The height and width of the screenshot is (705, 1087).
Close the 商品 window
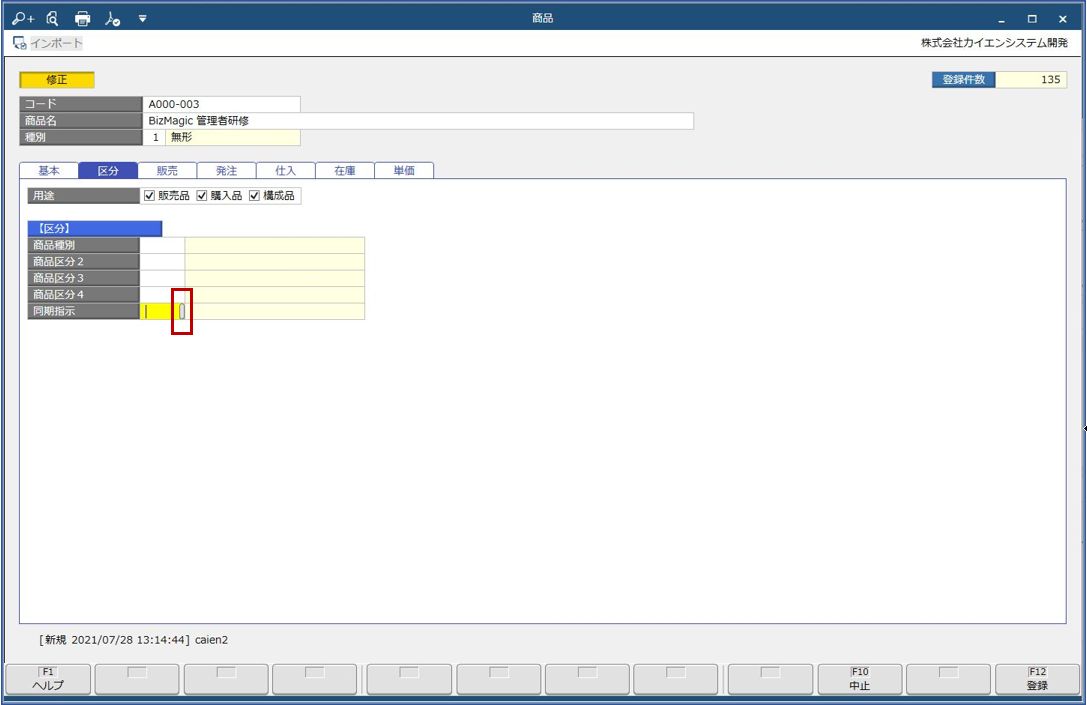tap(1062, 19)
